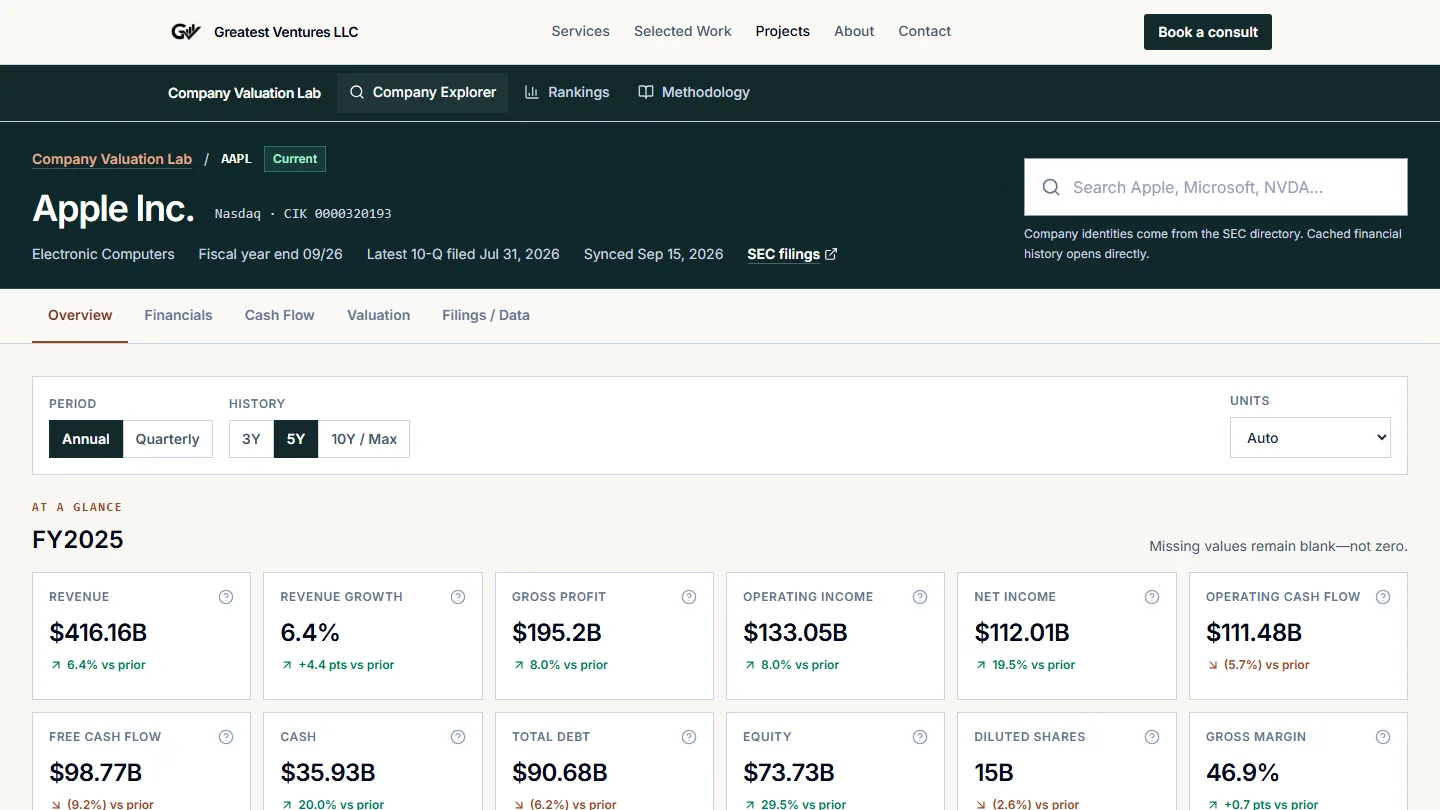Go to Projects in top navigation
The height and width of the screenshot is (810, 1440).
pyautogui.click(x=783, y=31)
